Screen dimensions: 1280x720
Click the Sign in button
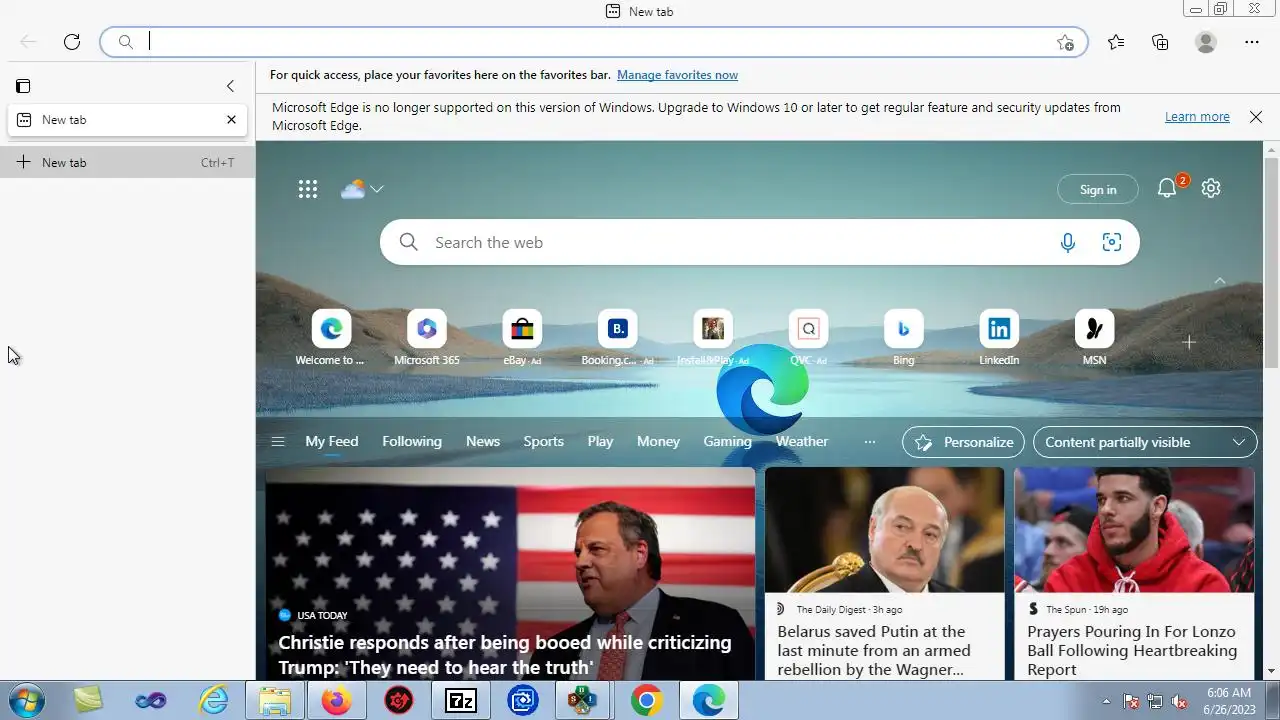(x=1098, y=190)
